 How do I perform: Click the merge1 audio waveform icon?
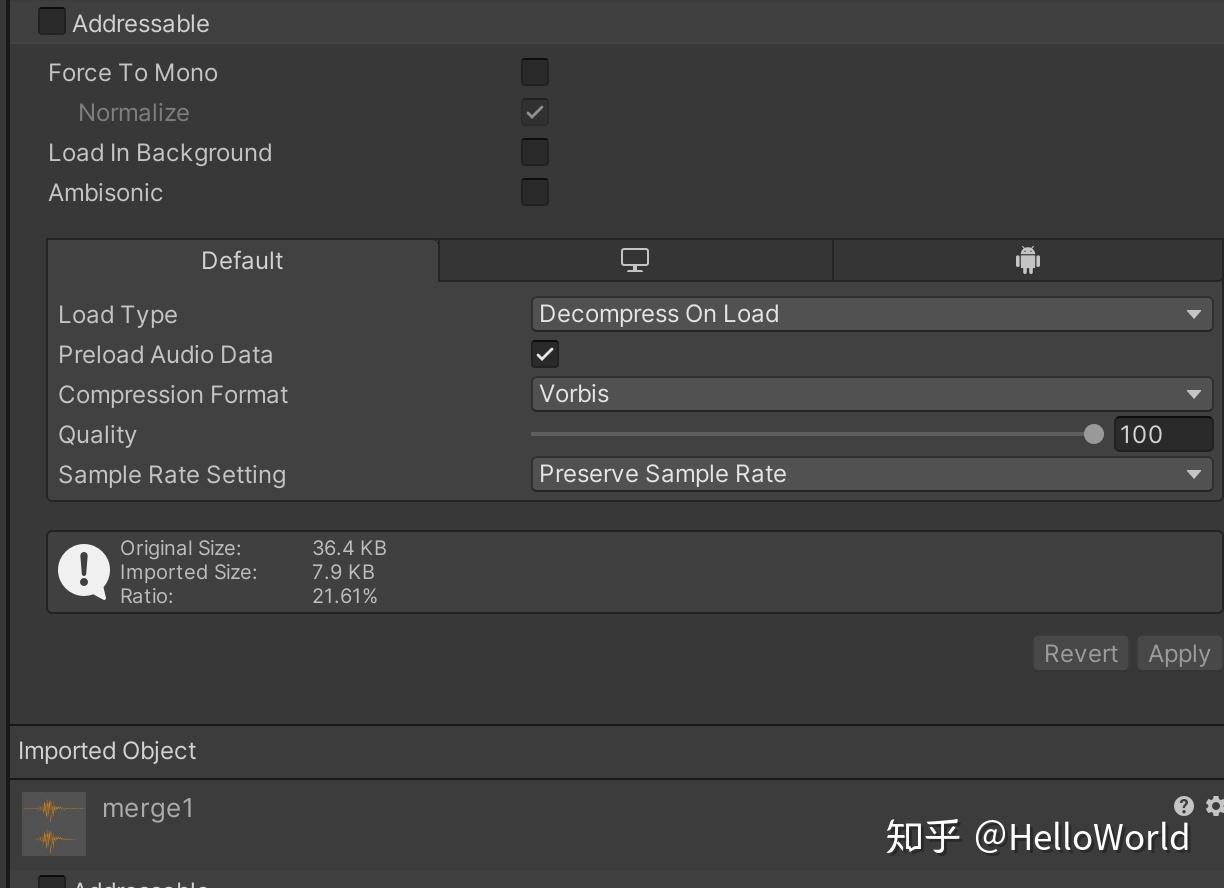point(53,823)
